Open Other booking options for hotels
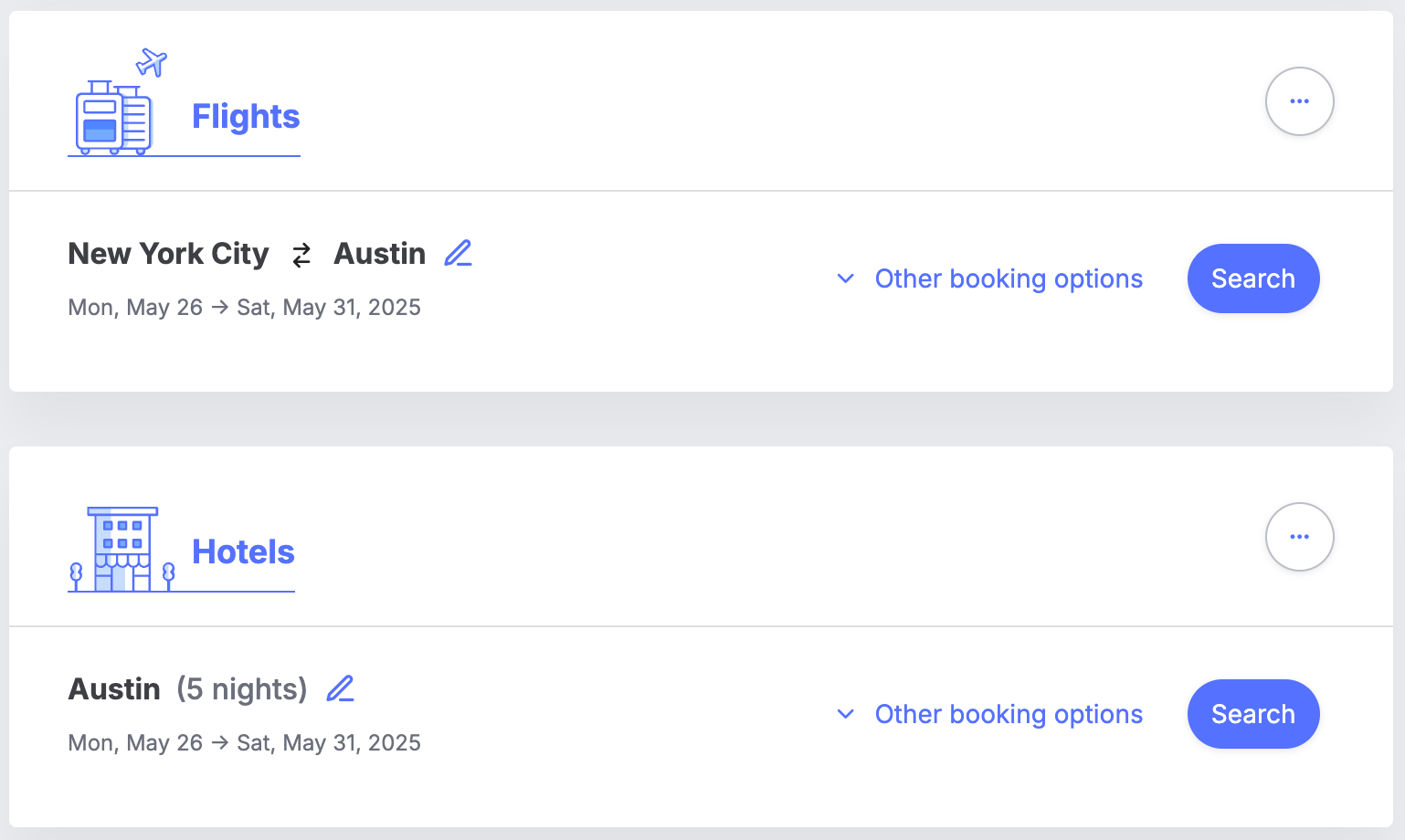Viewport: 1405px width, 840px height. coord(1009,714)
